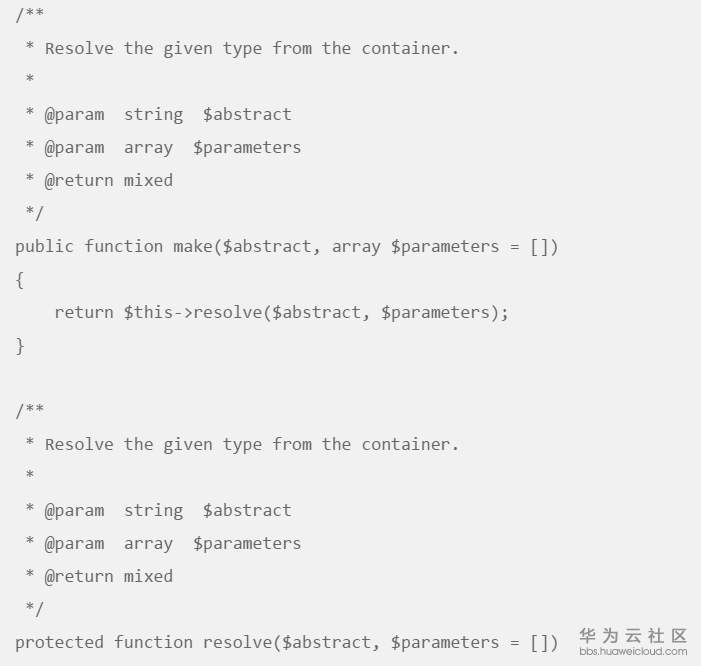Click '$abstract' in the make function signature
The width and height of the screenshot is (701, 666).
click(x=267, y=246)
